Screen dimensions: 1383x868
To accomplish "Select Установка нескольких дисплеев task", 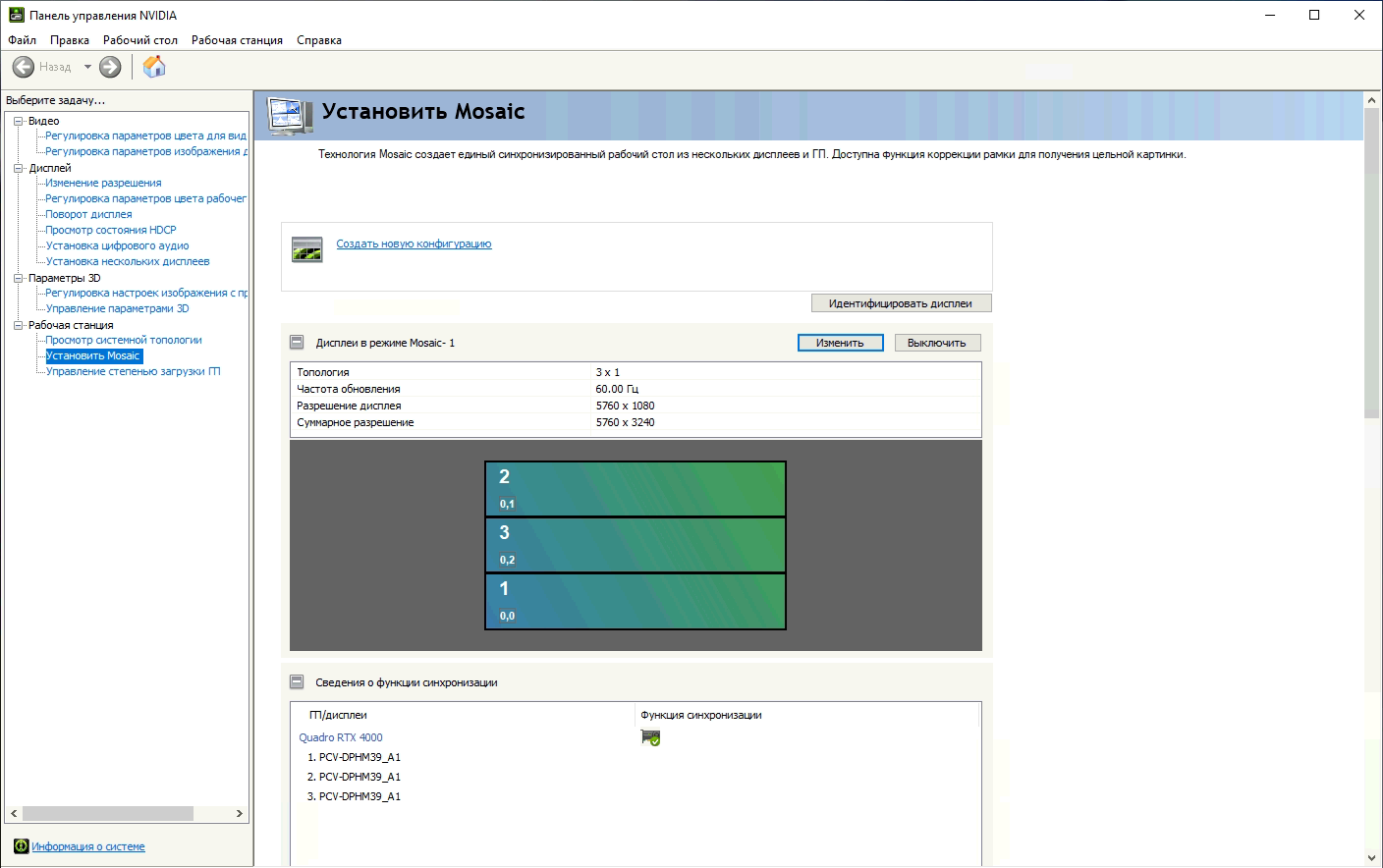I will tap(128, 261).
